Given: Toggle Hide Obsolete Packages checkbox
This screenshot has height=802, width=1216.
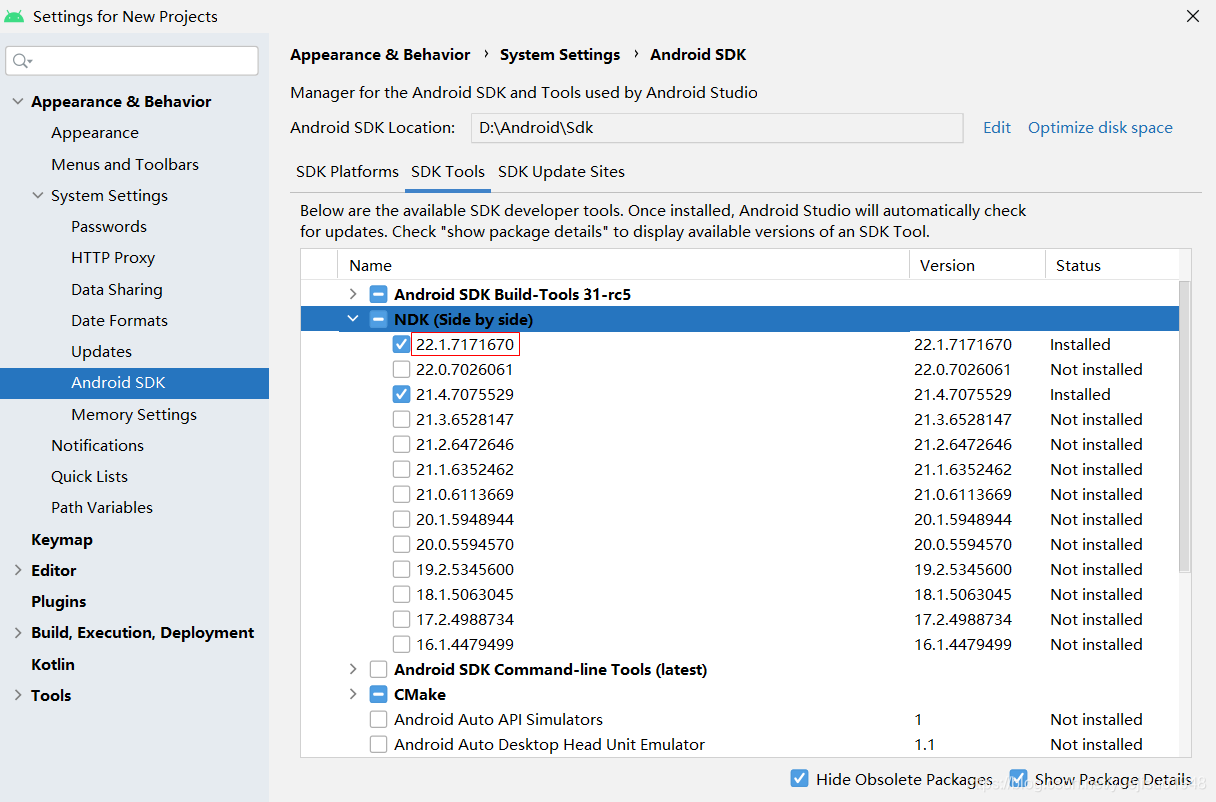Looking at the screenshot, I should click(799, 778).
